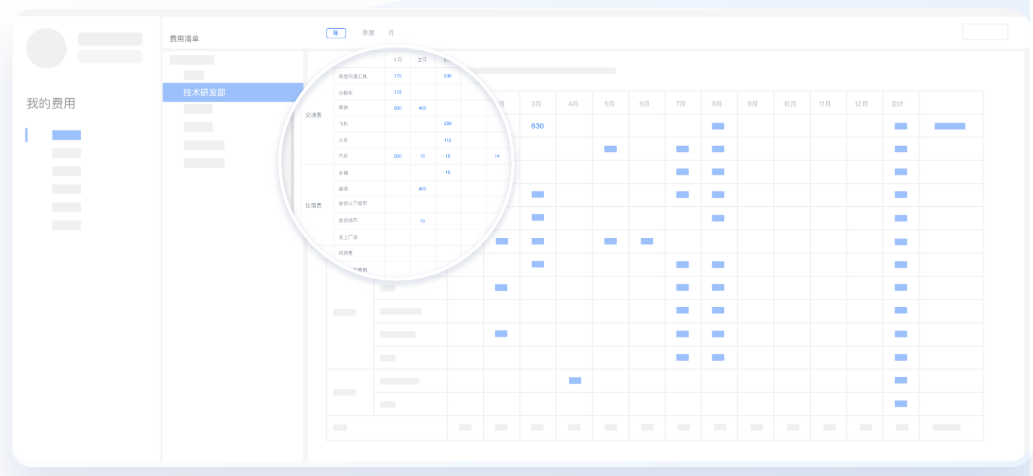Image resolution: width=1033 pixels, height=476 pixels.
Task: Click the top-right empty button box
Action: coord(984,32)
